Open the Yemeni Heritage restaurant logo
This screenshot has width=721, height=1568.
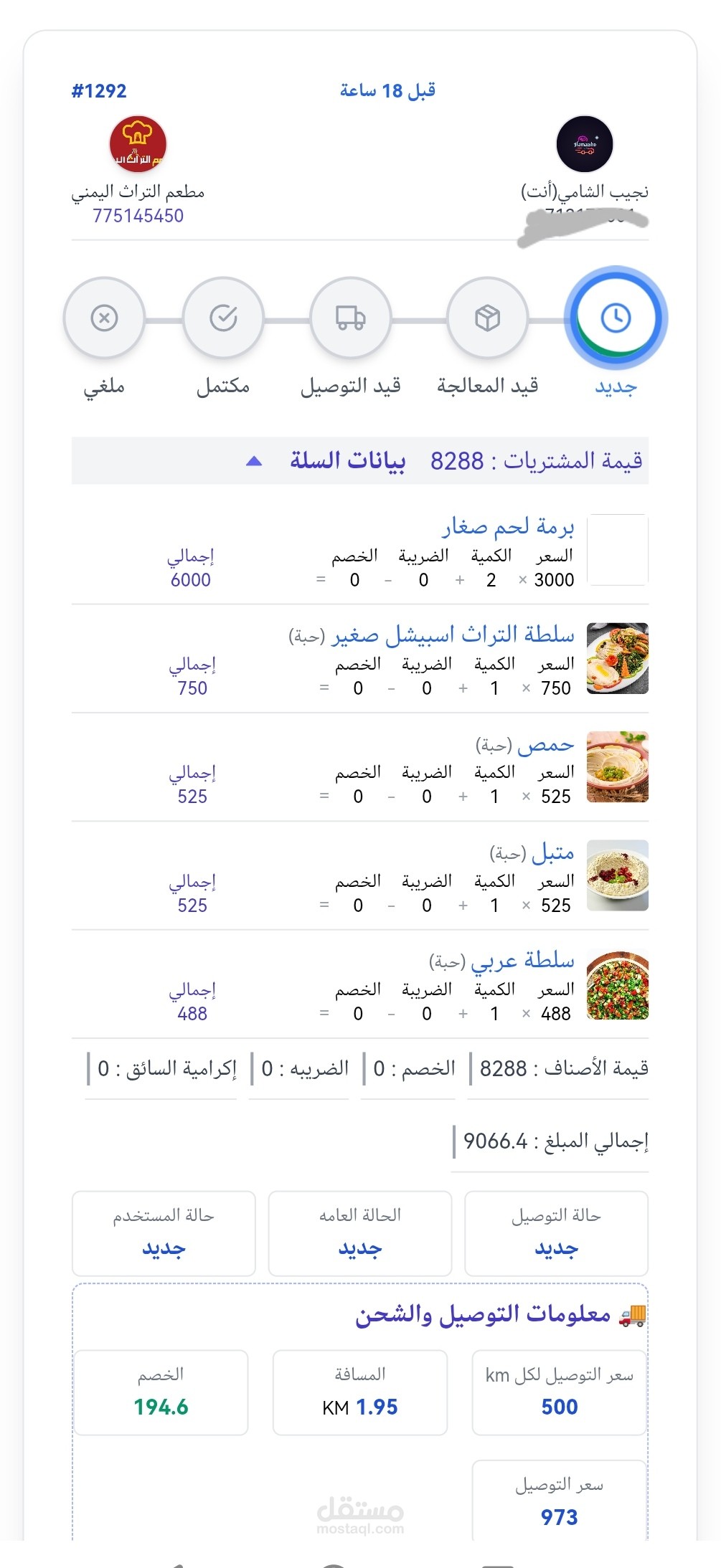(x=138, y=144)
